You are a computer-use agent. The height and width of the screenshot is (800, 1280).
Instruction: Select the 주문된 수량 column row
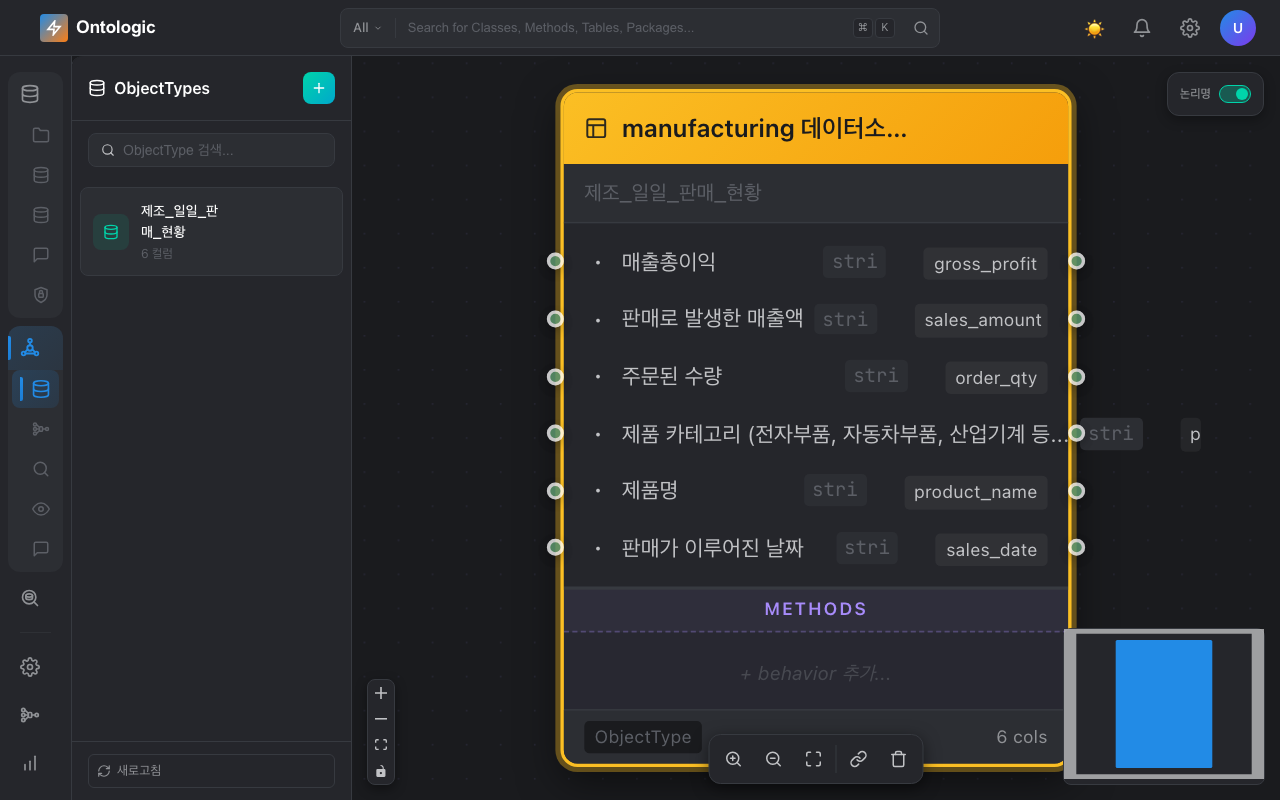point(816,376)
